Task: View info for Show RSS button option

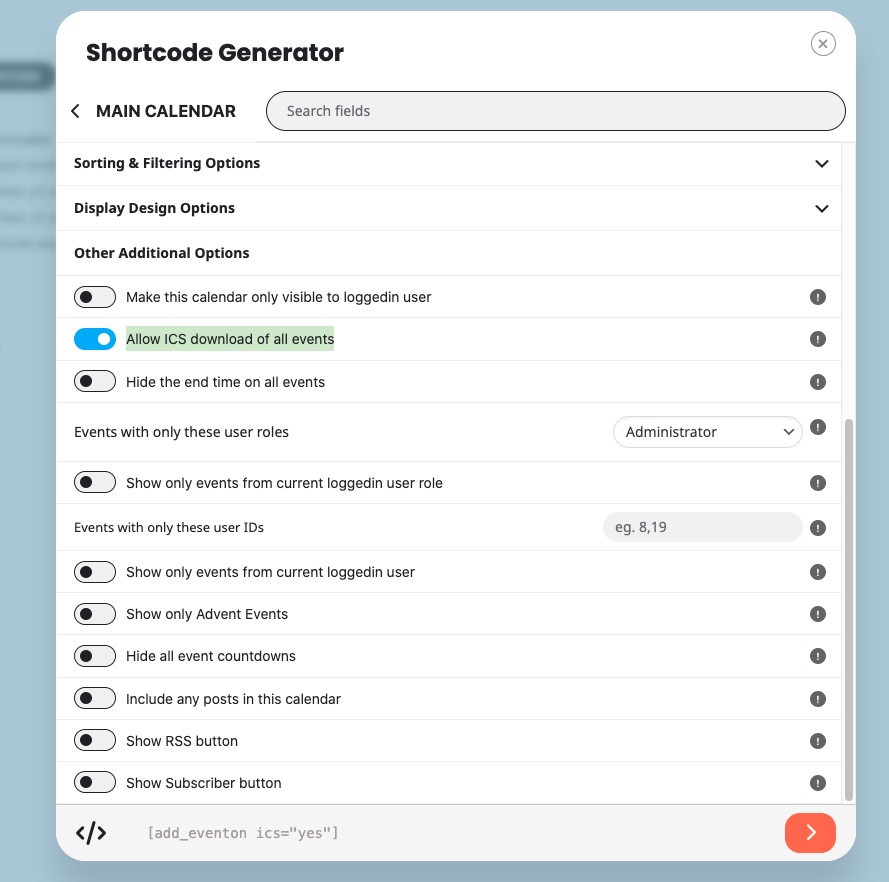Action: click(817, 741)
